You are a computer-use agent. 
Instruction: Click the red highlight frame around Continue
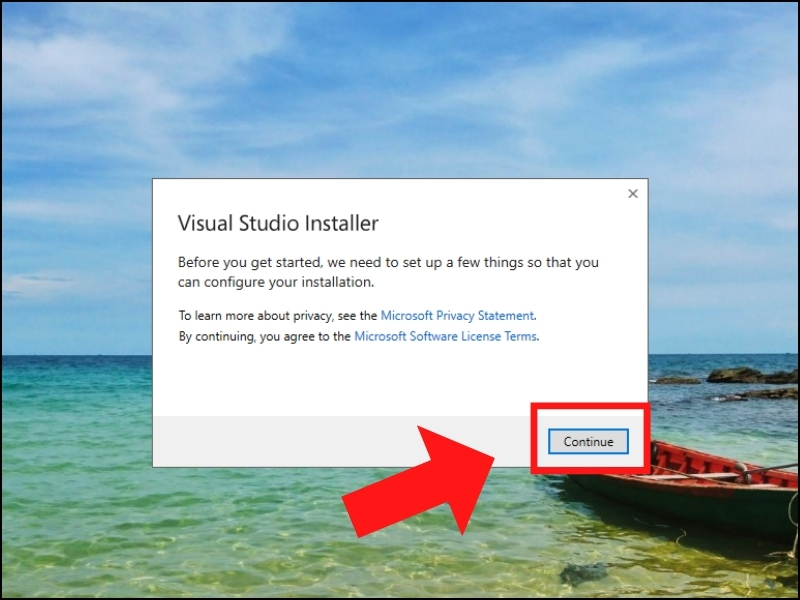click(x=590, y=406)
